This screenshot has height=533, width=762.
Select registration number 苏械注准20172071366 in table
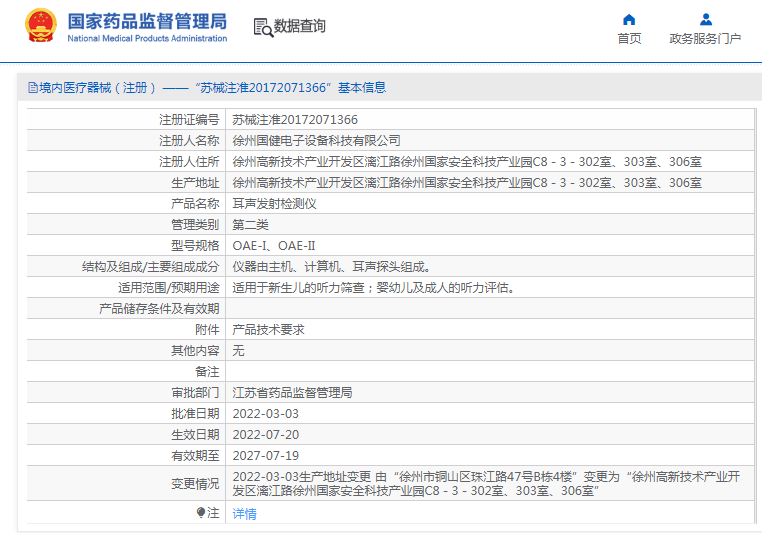(295, 120)
